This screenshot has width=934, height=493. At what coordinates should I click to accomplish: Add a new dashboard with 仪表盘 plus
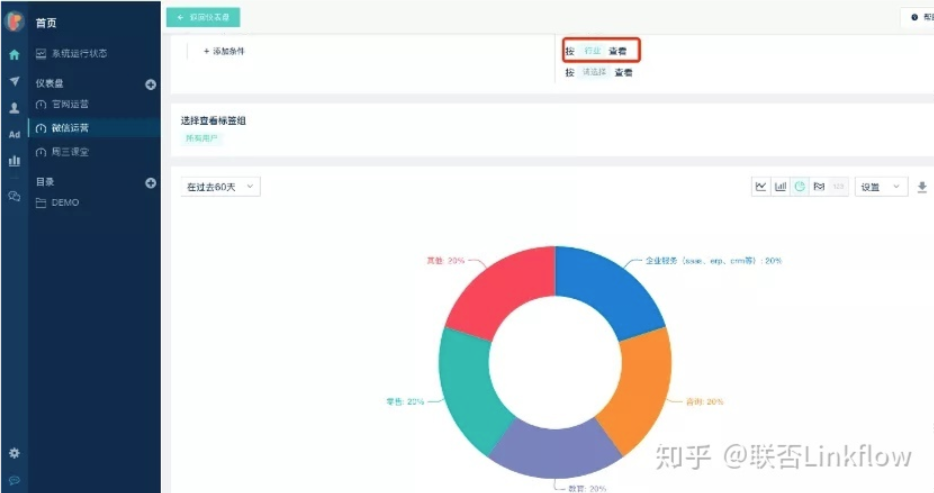click(151, 85)
